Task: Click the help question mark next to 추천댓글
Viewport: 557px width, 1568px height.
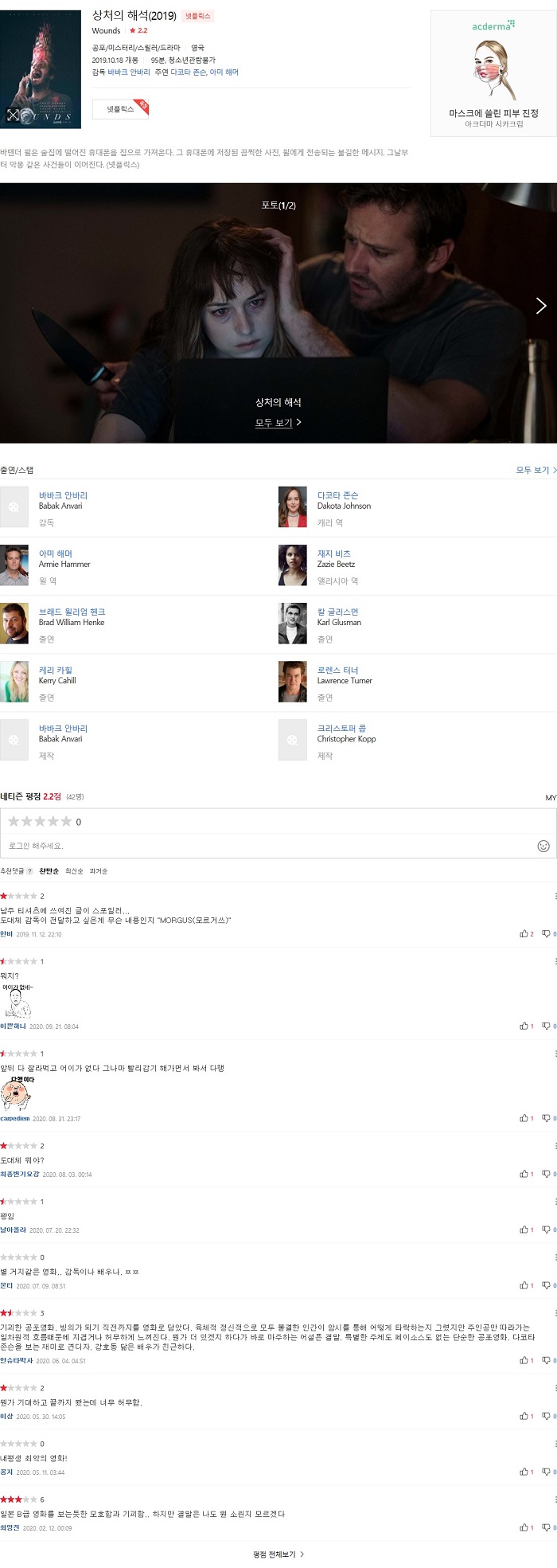Action: pyautogui.click(x=30, y=871)
